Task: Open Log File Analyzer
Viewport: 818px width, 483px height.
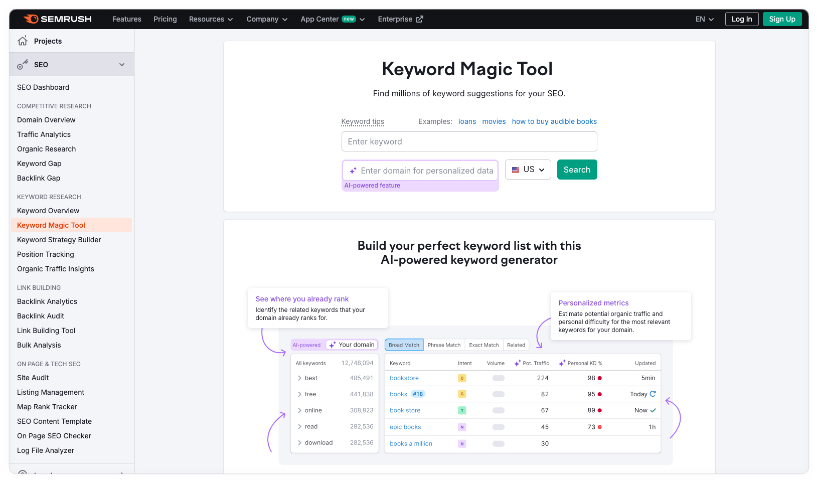Action: (45, 451)
